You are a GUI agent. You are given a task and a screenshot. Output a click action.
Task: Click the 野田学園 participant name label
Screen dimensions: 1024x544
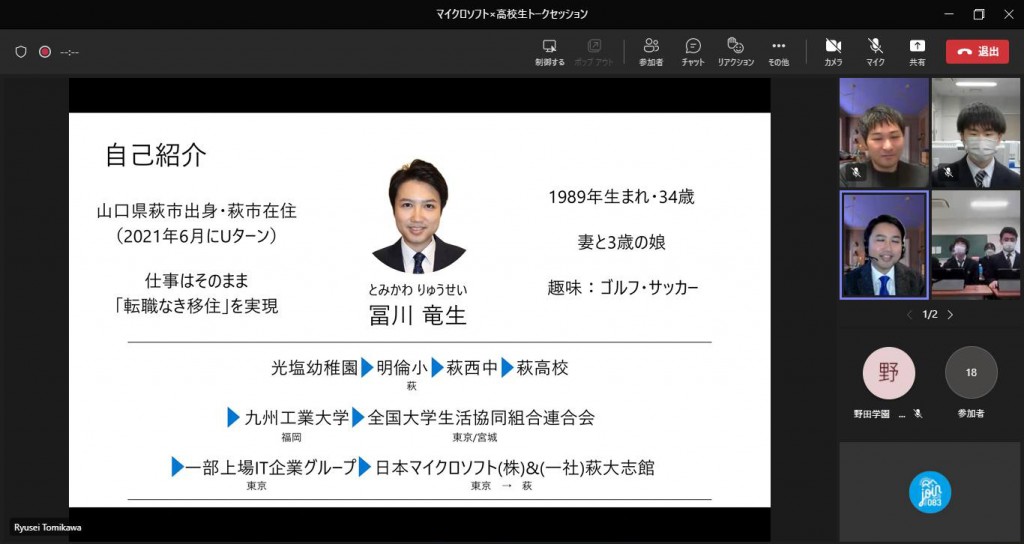(872, 414)
